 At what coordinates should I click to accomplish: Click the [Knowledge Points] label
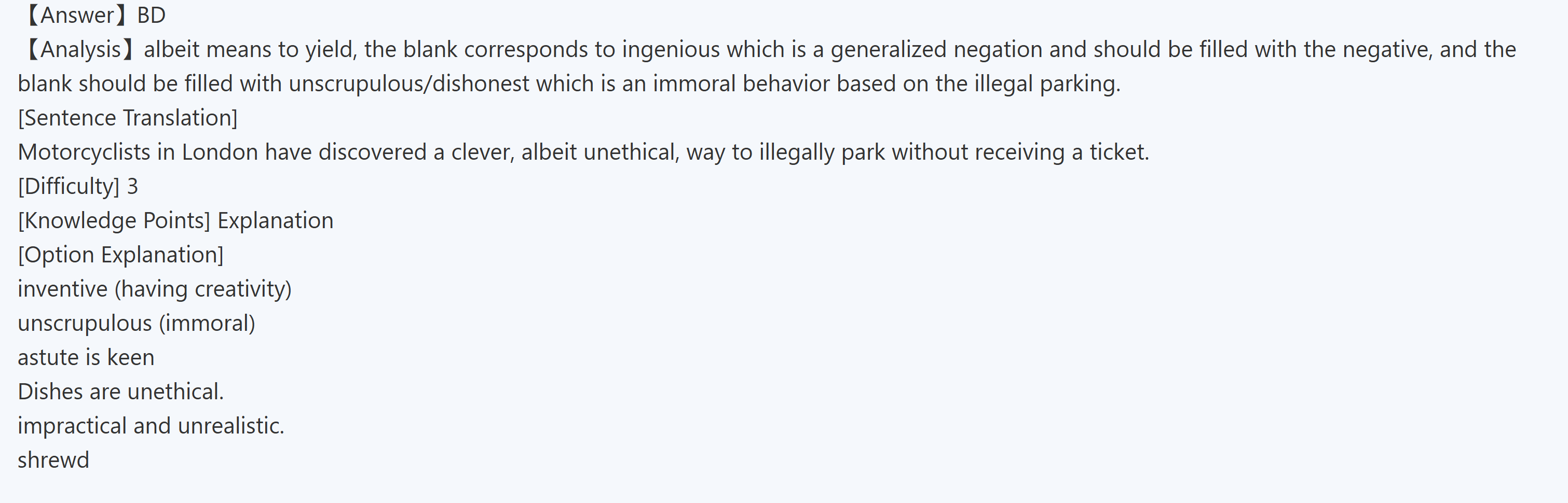pos(114,220)
